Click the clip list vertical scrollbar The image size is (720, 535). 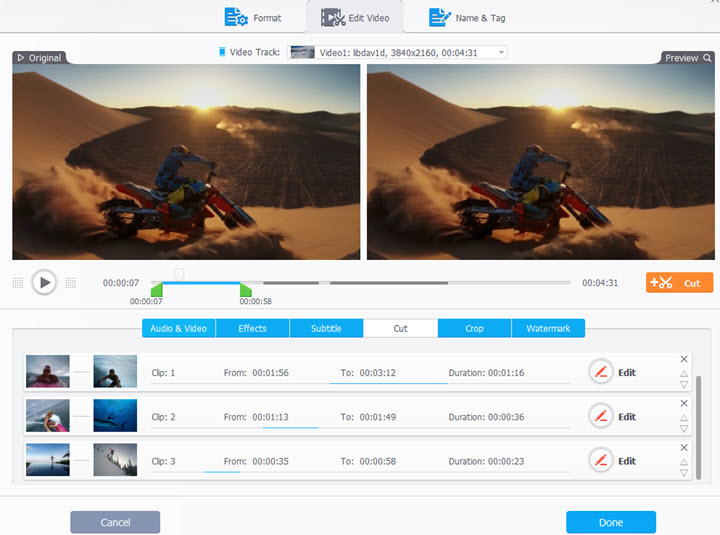(x=698, y=428)
